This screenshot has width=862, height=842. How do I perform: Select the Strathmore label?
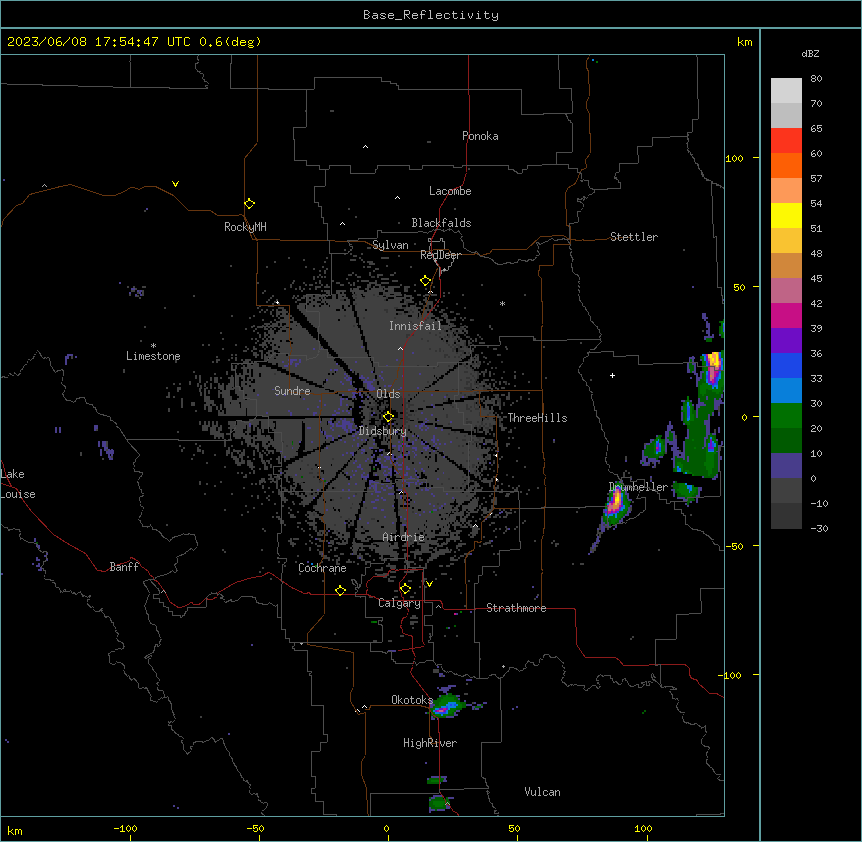[x=516, y=608]
